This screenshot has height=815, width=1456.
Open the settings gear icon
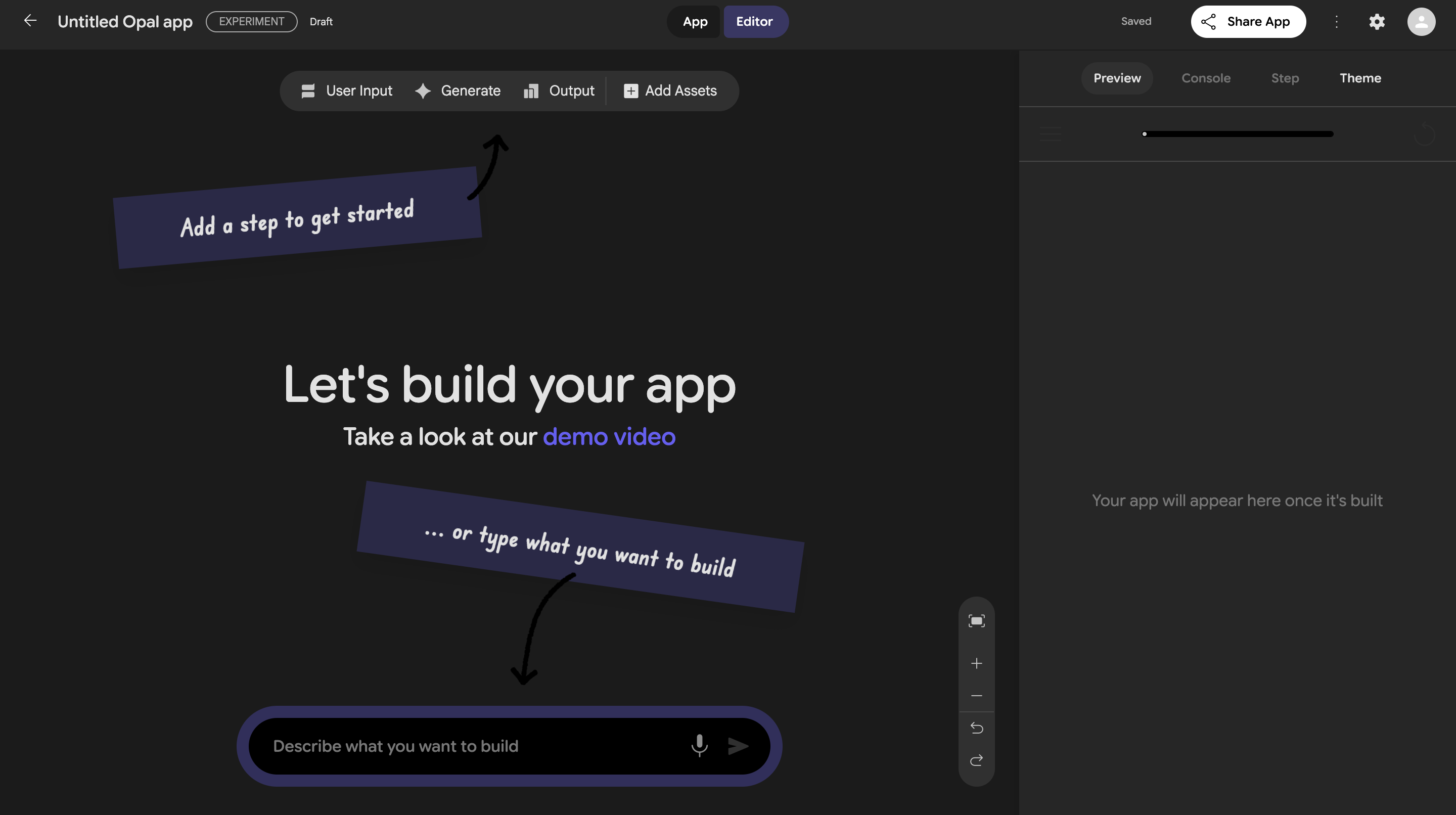click(1376, 21)
